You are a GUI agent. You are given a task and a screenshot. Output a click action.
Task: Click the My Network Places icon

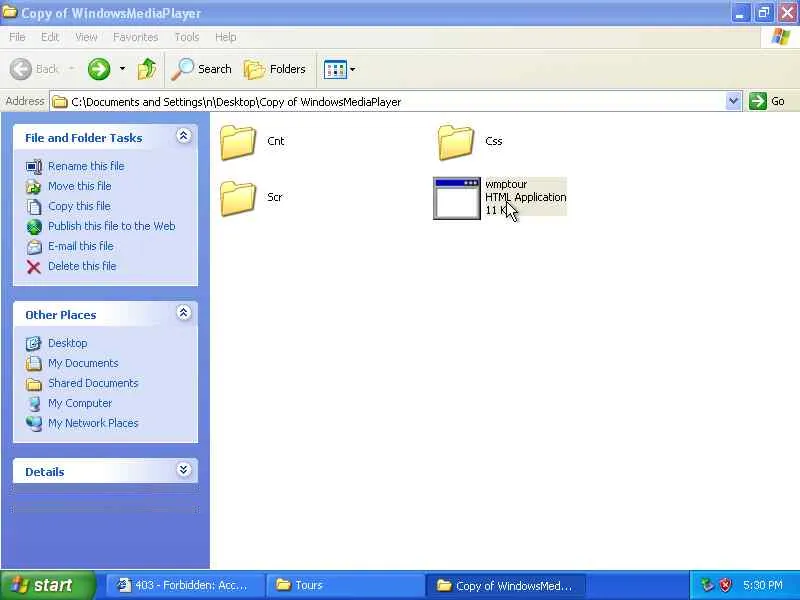pyautogui.click(x=34, y=423)
